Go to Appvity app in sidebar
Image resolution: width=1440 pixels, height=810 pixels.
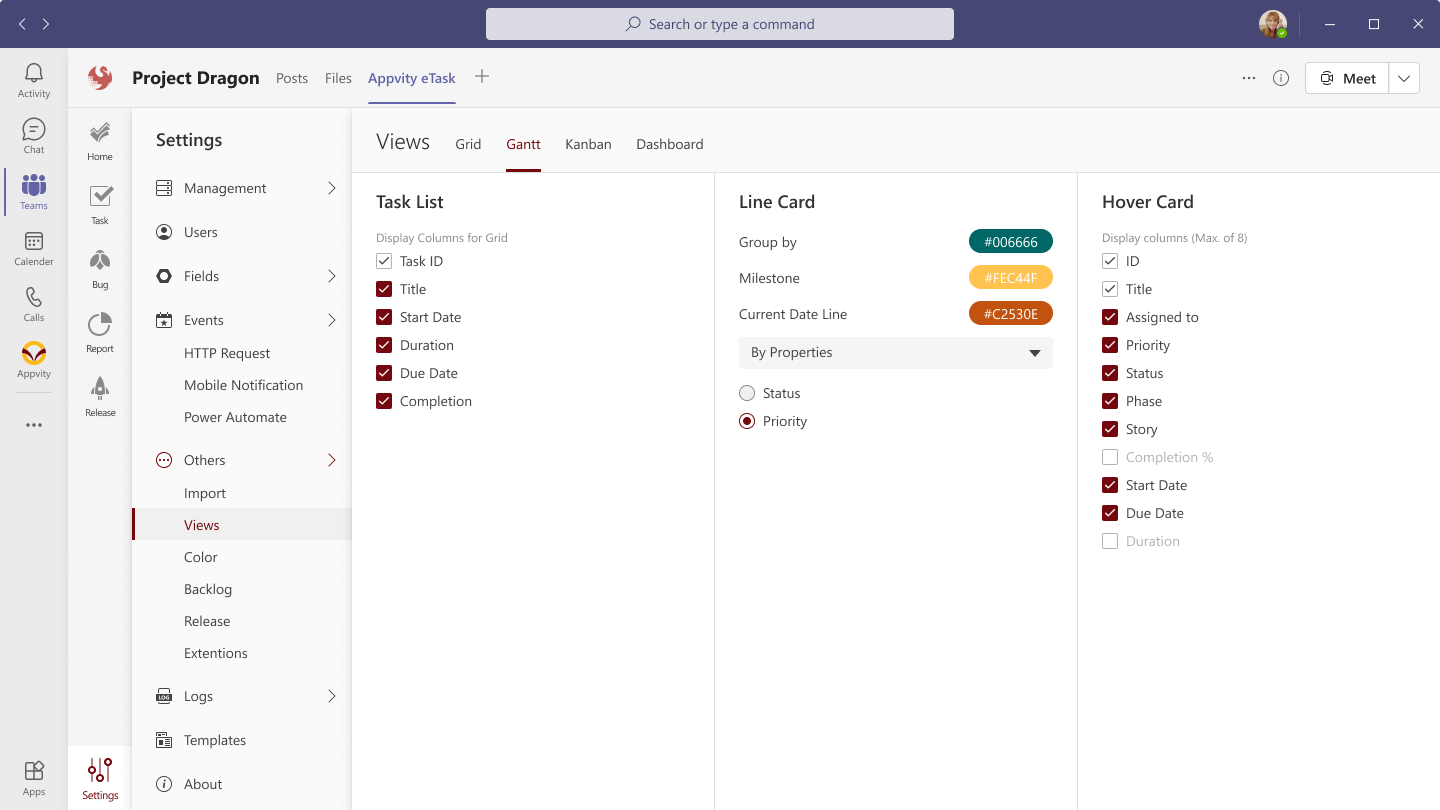(34, 357)
